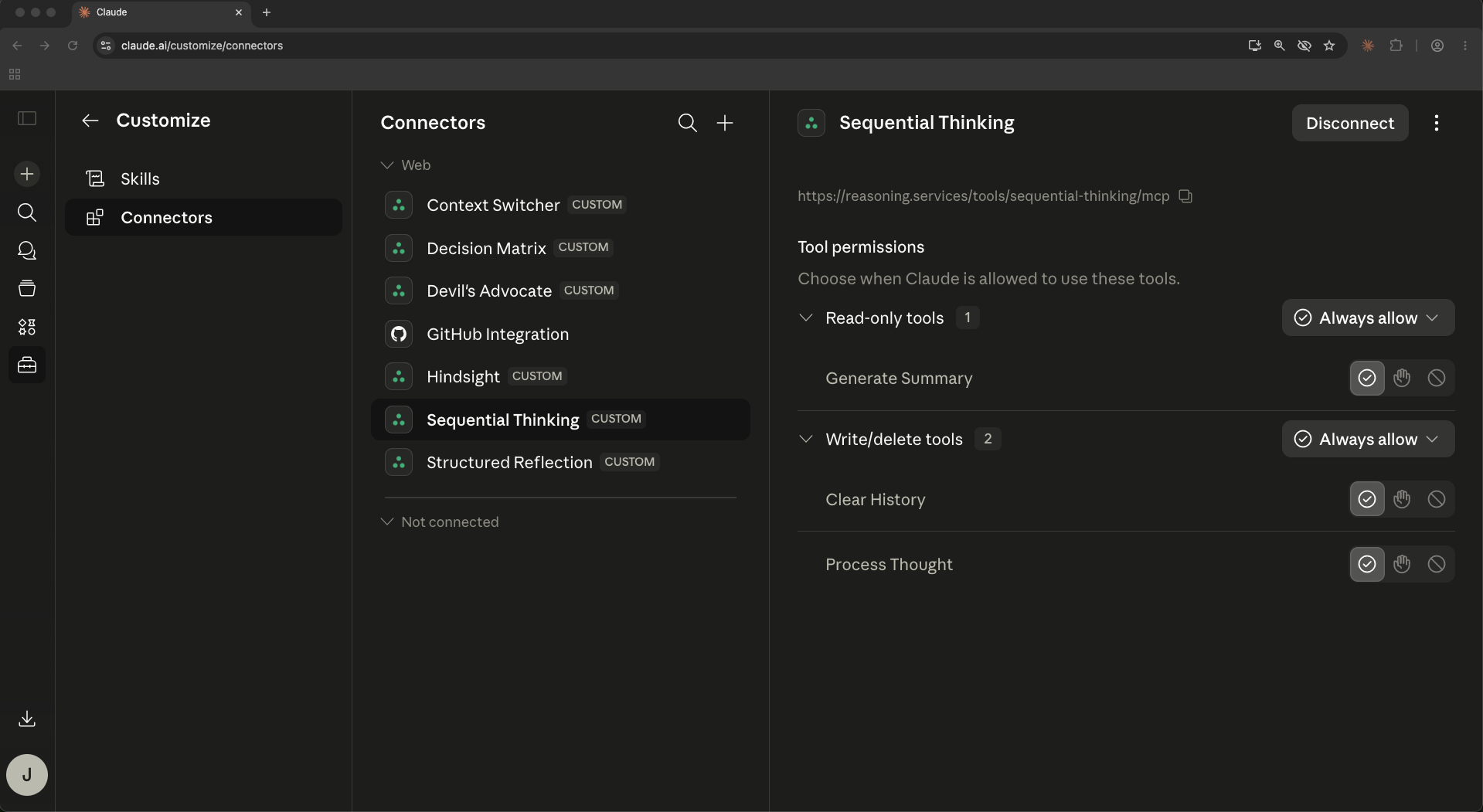Viewport: 1483px width, 812px height.
Task: Open the Artifacts icon in left rail
Action: [27, 327]
